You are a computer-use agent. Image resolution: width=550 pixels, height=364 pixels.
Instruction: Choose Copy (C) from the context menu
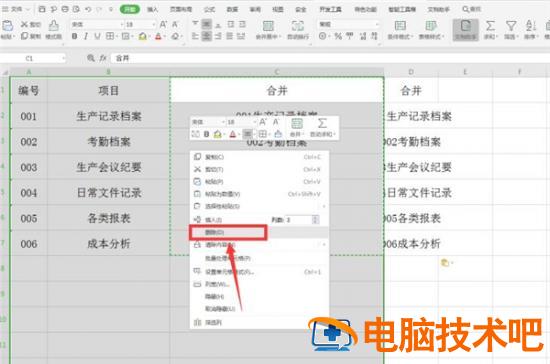tap(259, 157)
